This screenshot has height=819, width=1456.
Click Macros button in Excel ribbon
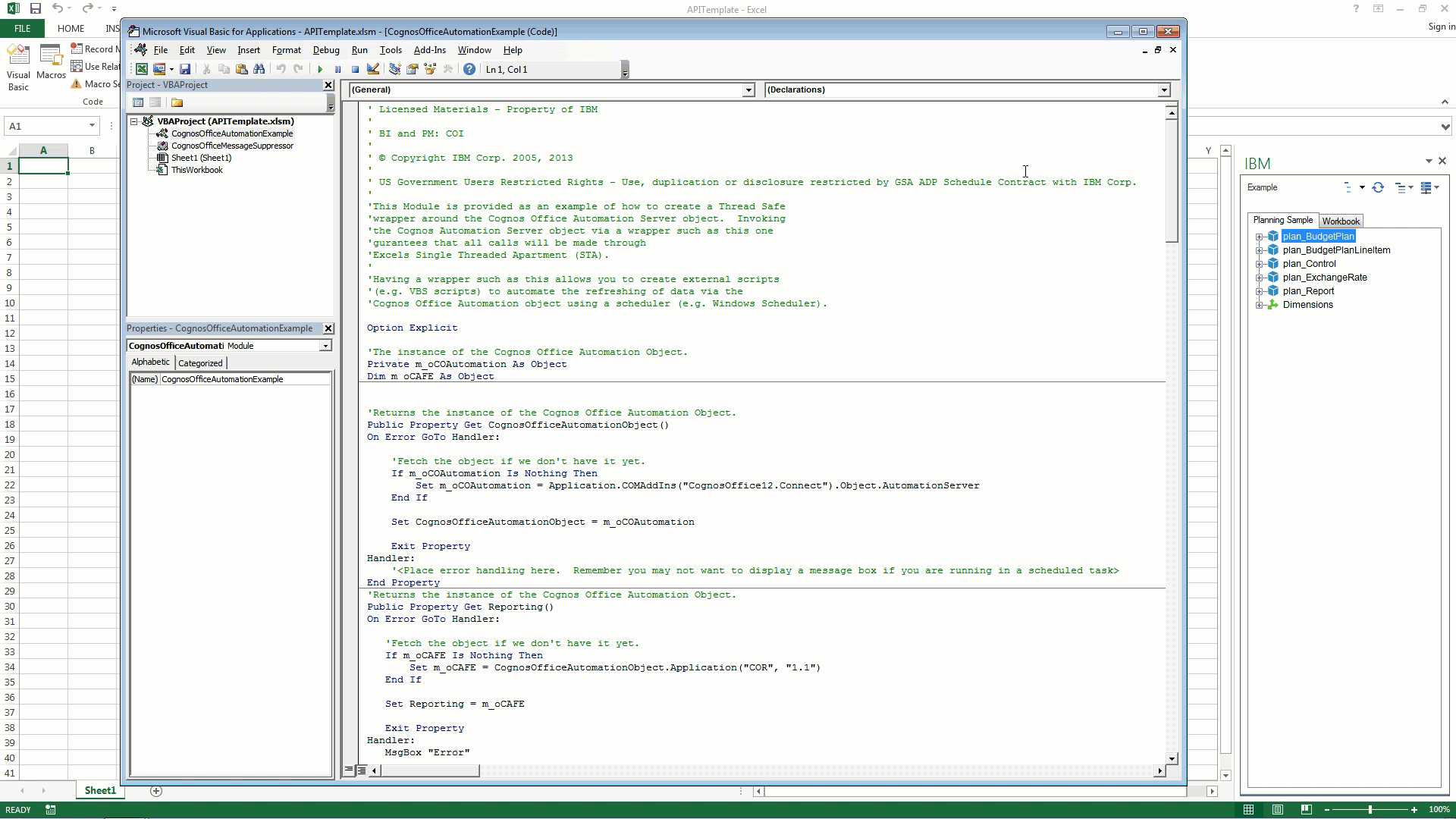51,62
